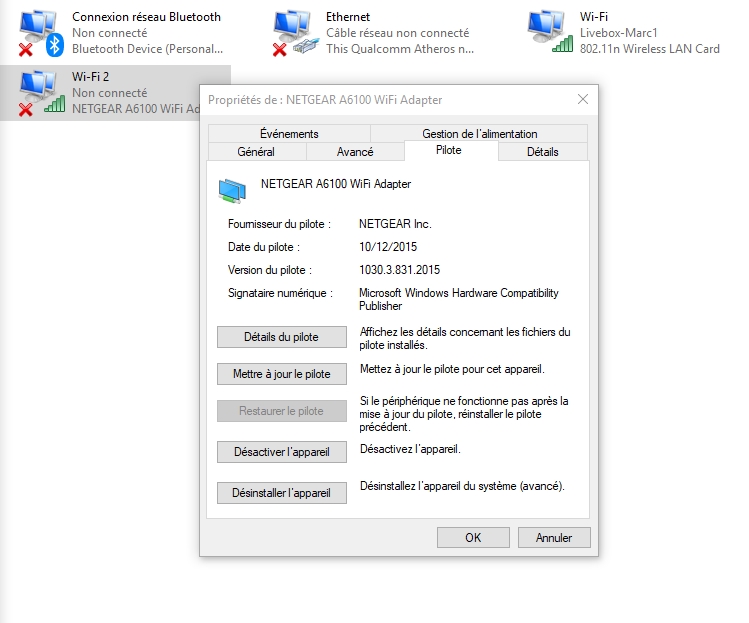
Task: Confirm with the OK button
Action: coord(473,537)
